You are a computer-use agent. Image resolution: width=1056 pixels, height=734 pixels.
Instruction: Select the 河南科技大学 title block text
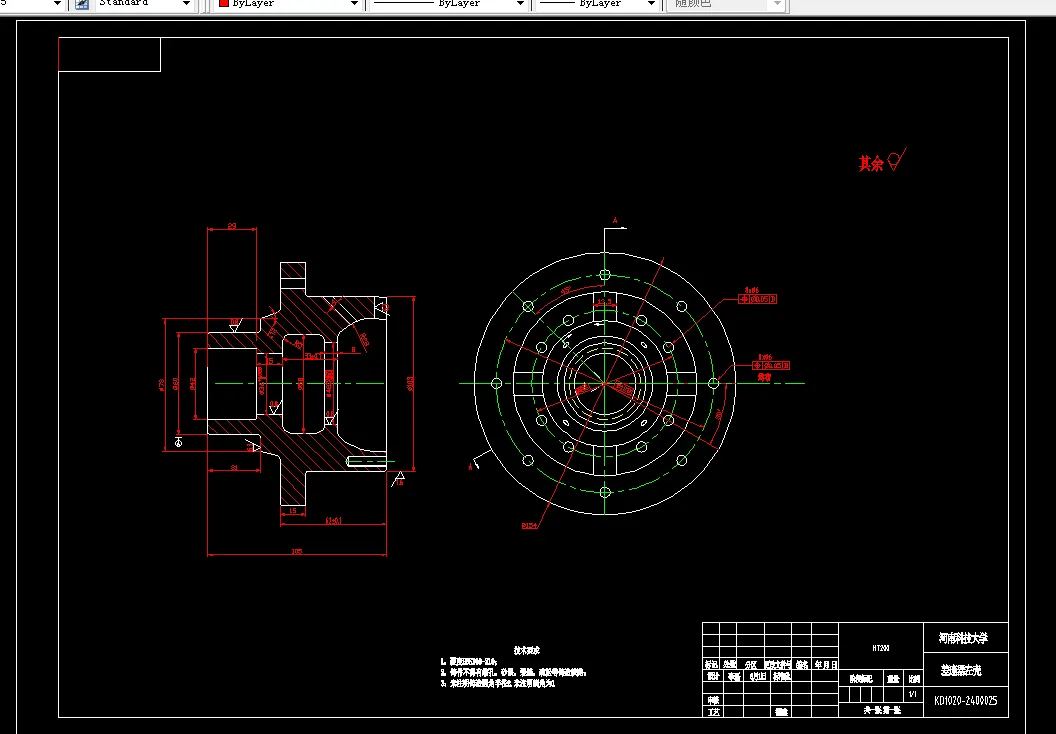pyautogui.click(x=963, y=638)
